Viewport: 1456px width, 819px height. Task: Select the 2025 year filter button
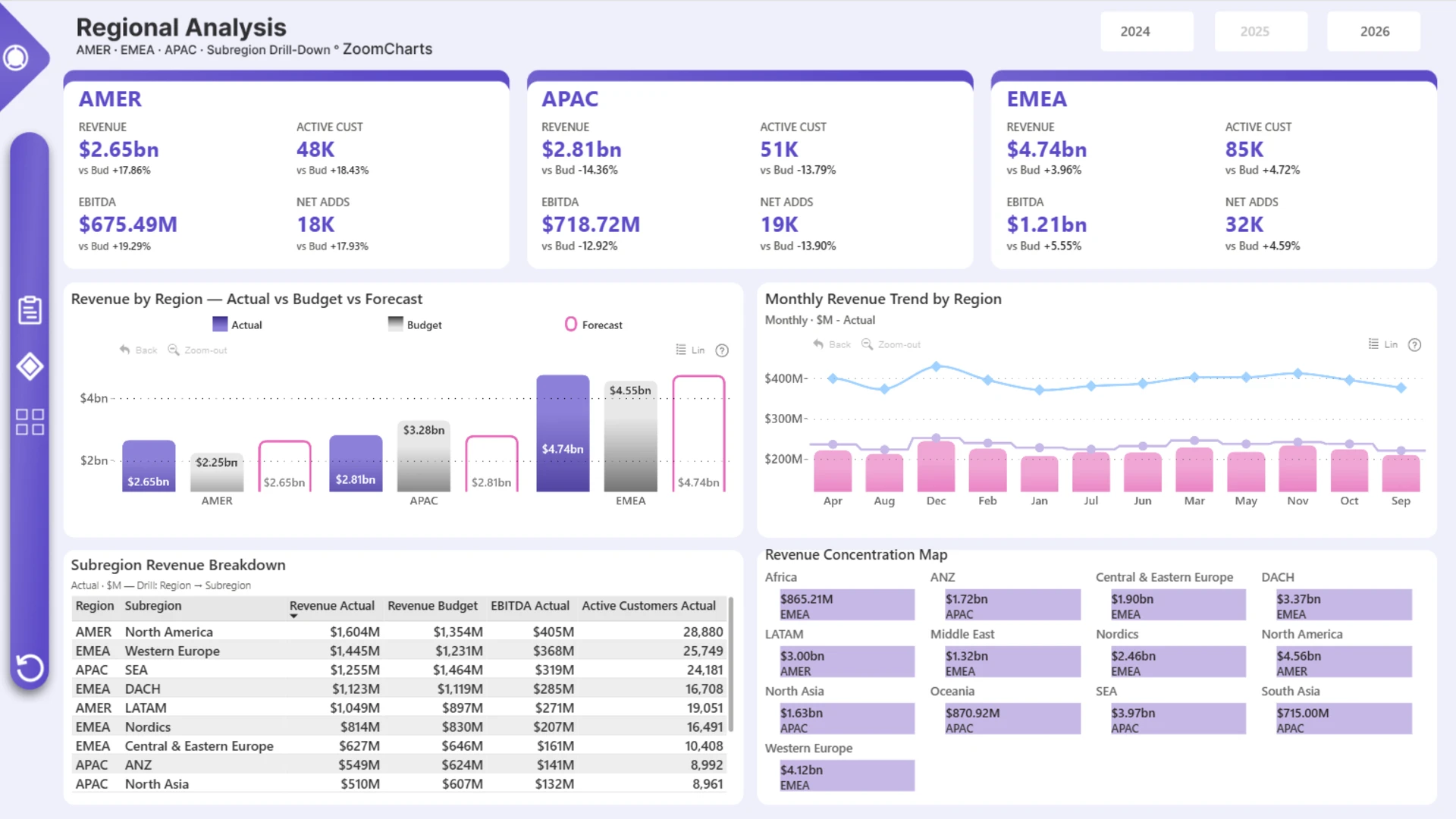point(1260,31)
